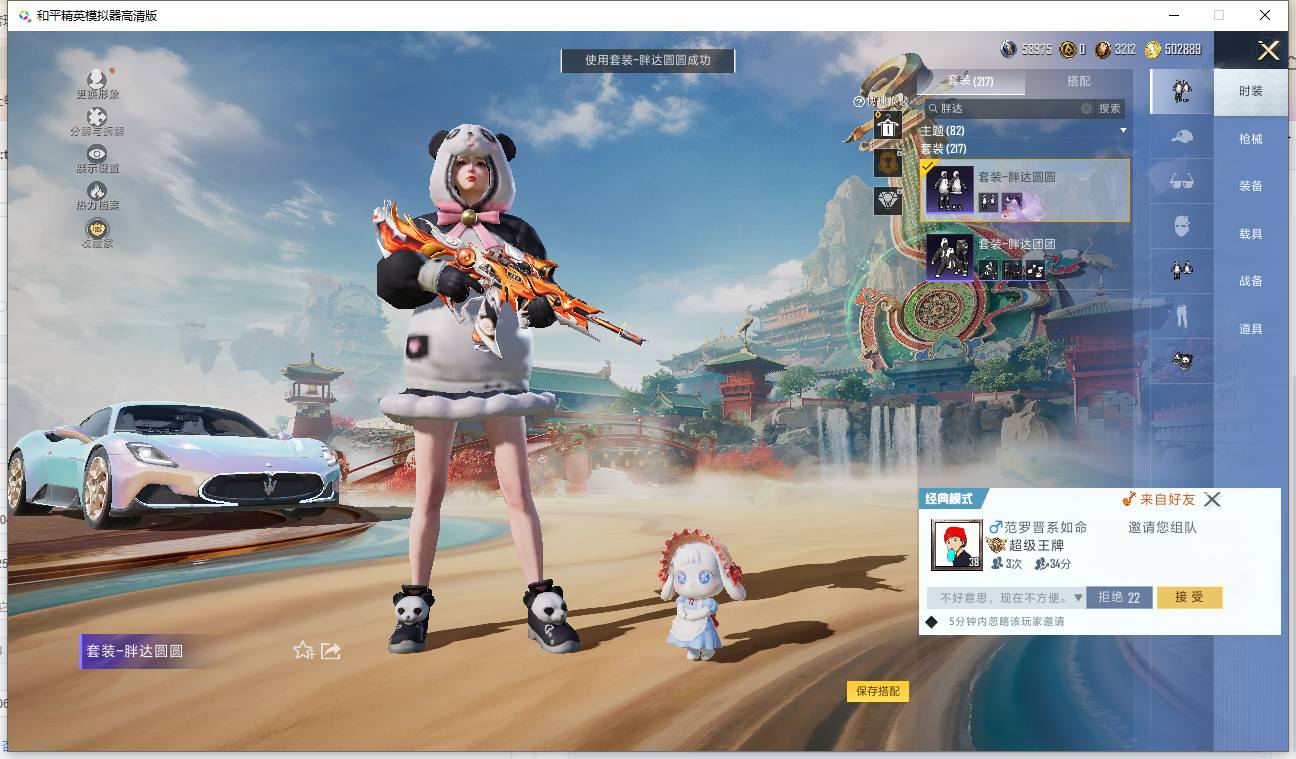The width and height of the screenshot is (1296, 759).
Task: Open the inviting friend's avatar
Action: coord(956,545)
